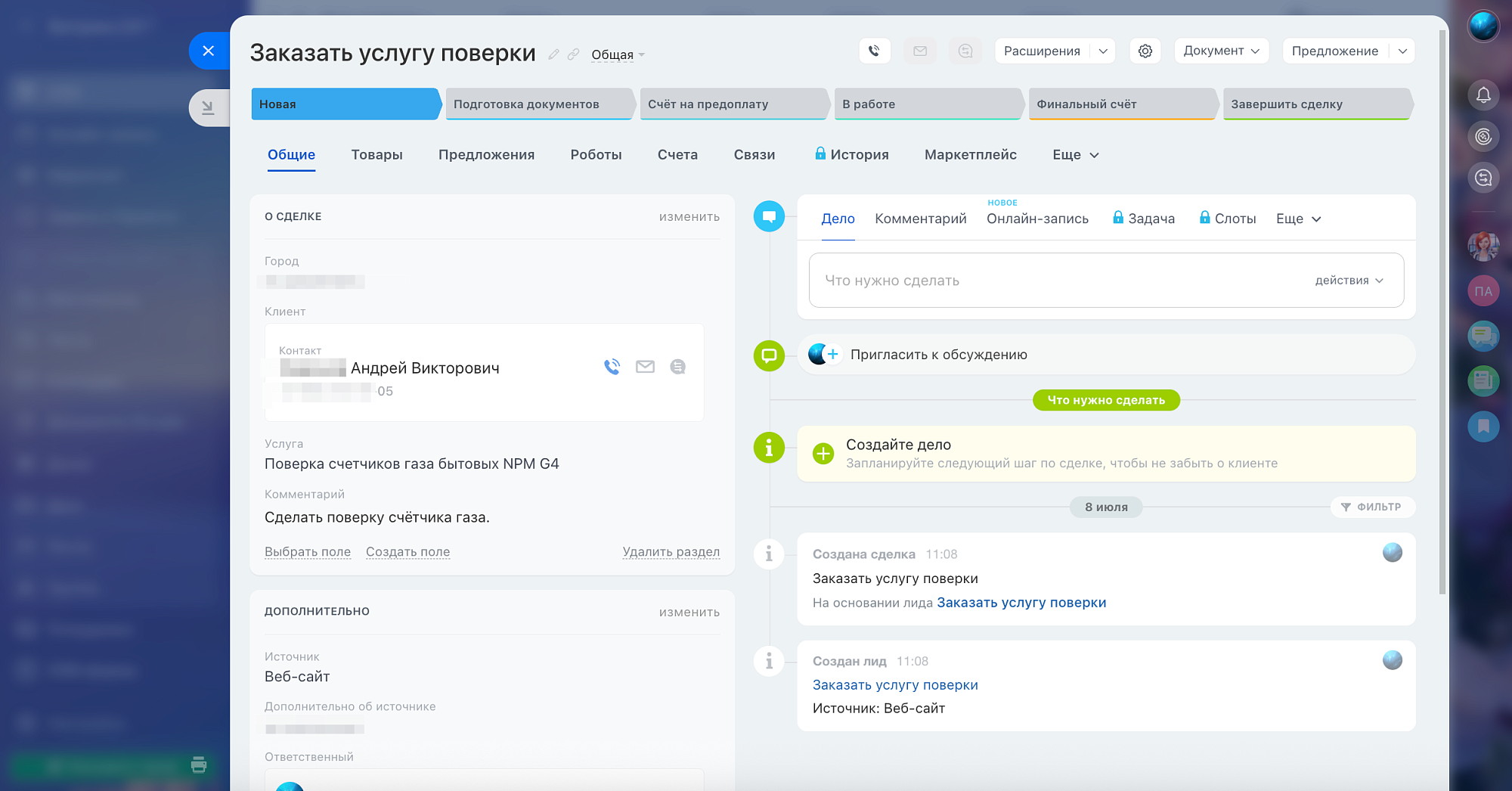Open the settings gear icon
1512x791 pixels.
coord(1145,51)
